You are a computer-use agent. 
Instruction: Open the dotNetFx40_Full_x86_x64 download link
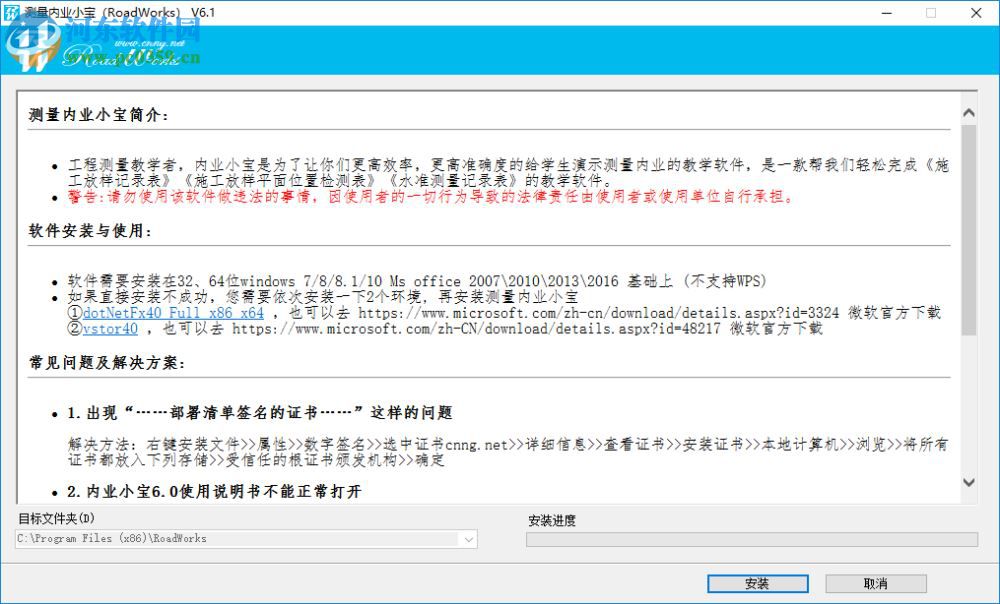pyautogui.click(x=173, y=313)
